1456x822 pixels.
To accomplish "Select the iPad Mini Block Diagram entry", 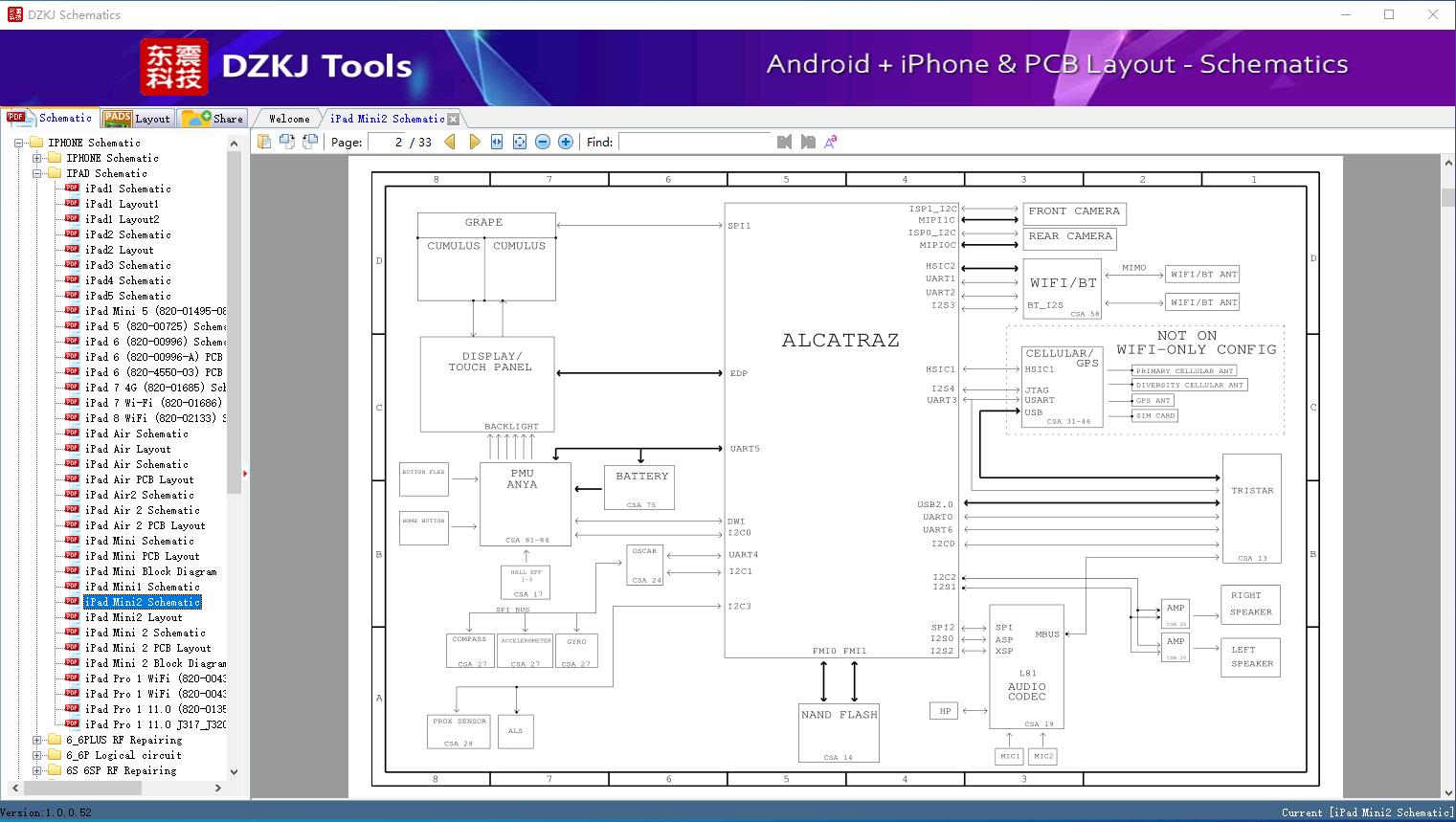I will point(150,571).
